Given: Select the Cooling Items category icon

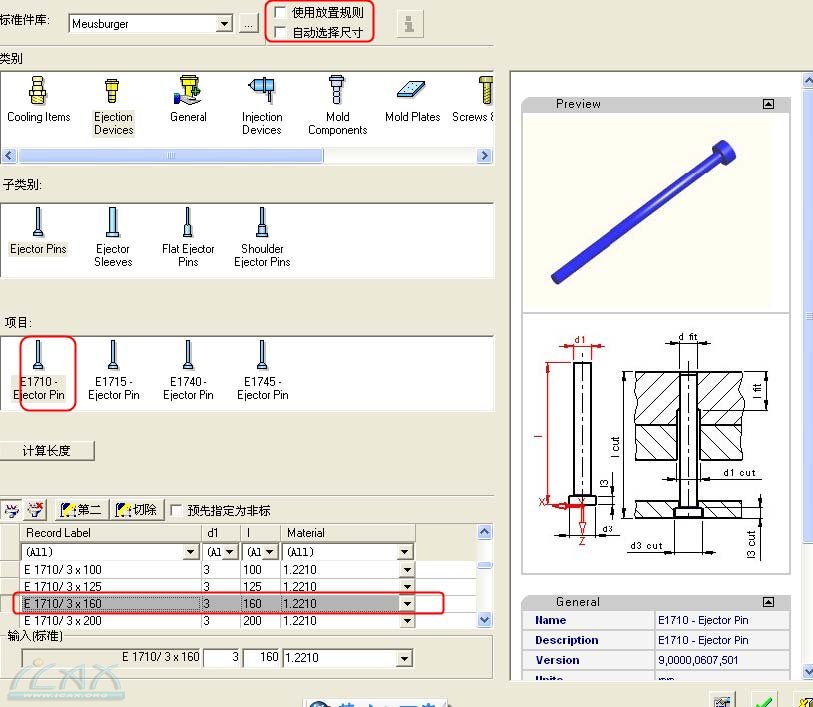Looking at the screenshot, I should (38, 100).
